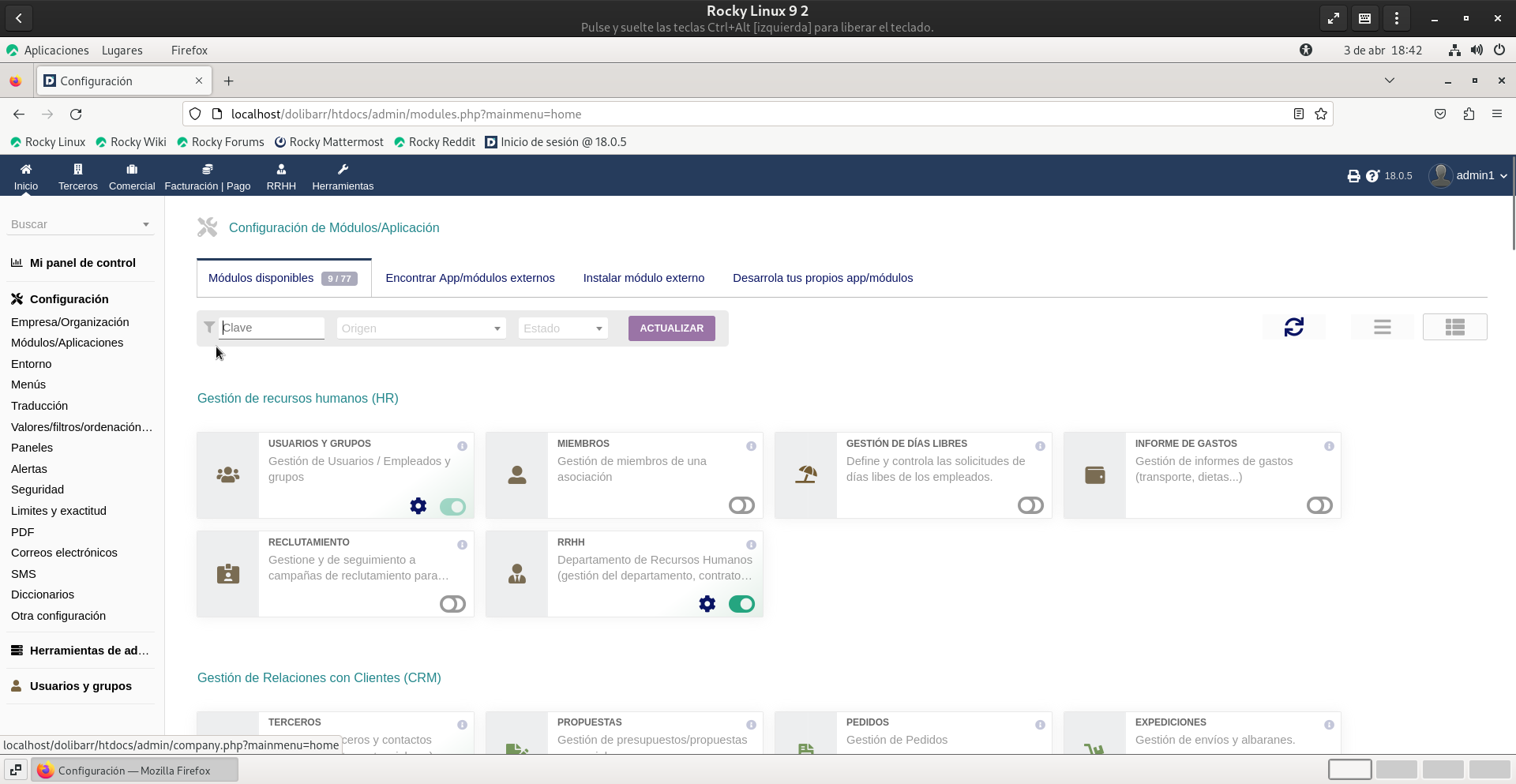
Task: Switch to Instalar módulo externo tab
Action: (644, 278)
